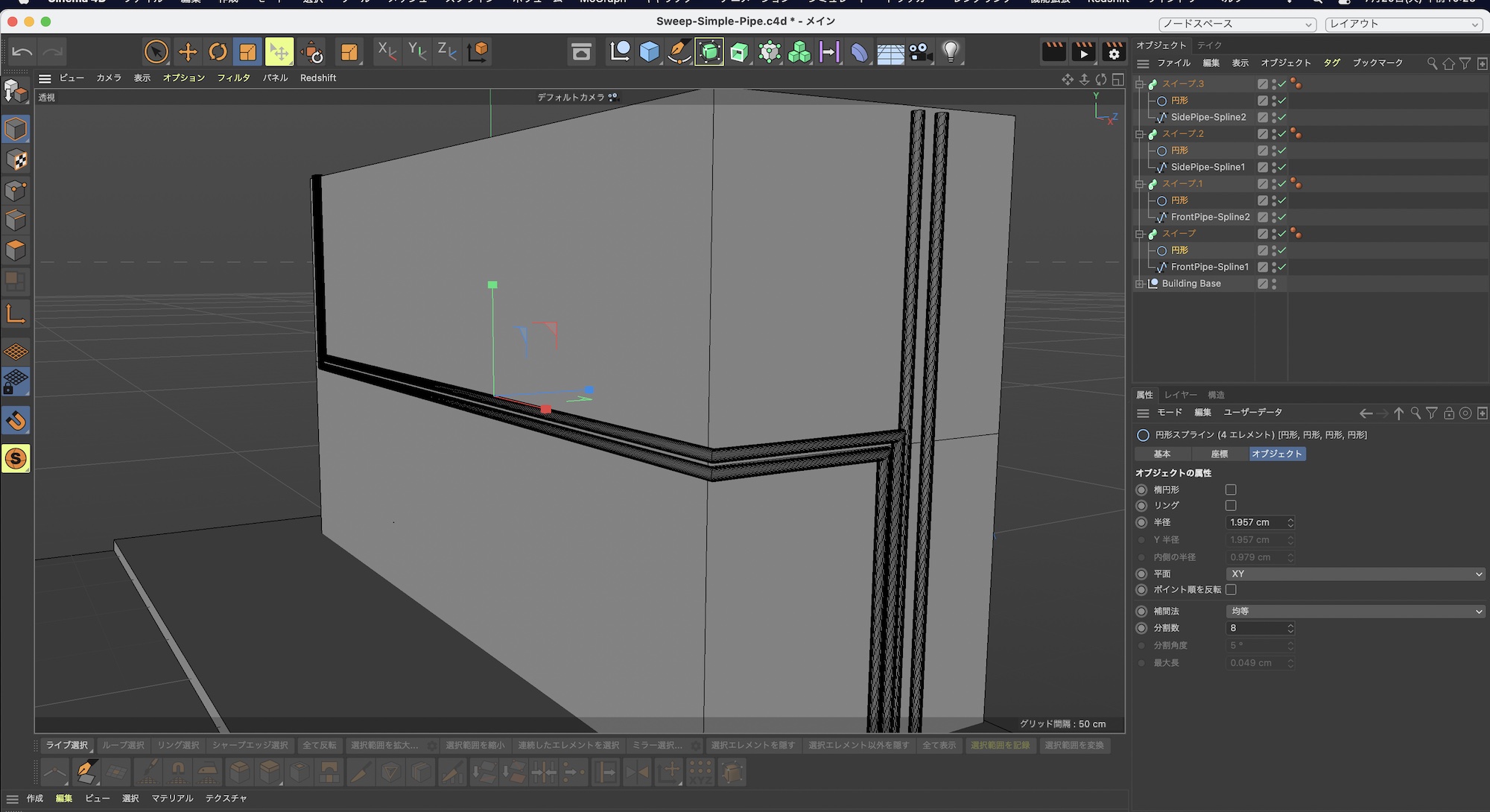Open the フィルタ viewport menu
This screenshot has height=812, width=1490.
pyautogui.click(x=233, y=78)
